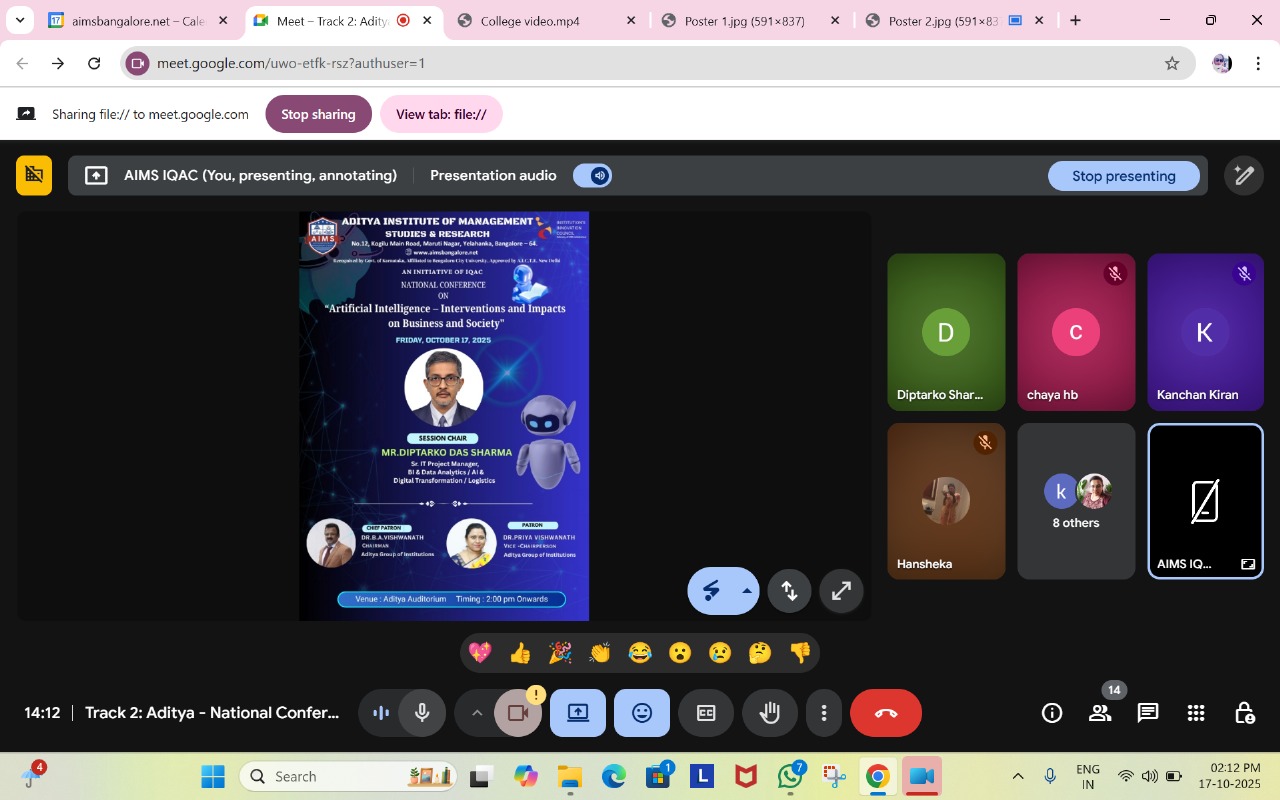Open the poster presentation thumbnail
The height and width of the screenshot is (800, 1280).
pos(444,416)
